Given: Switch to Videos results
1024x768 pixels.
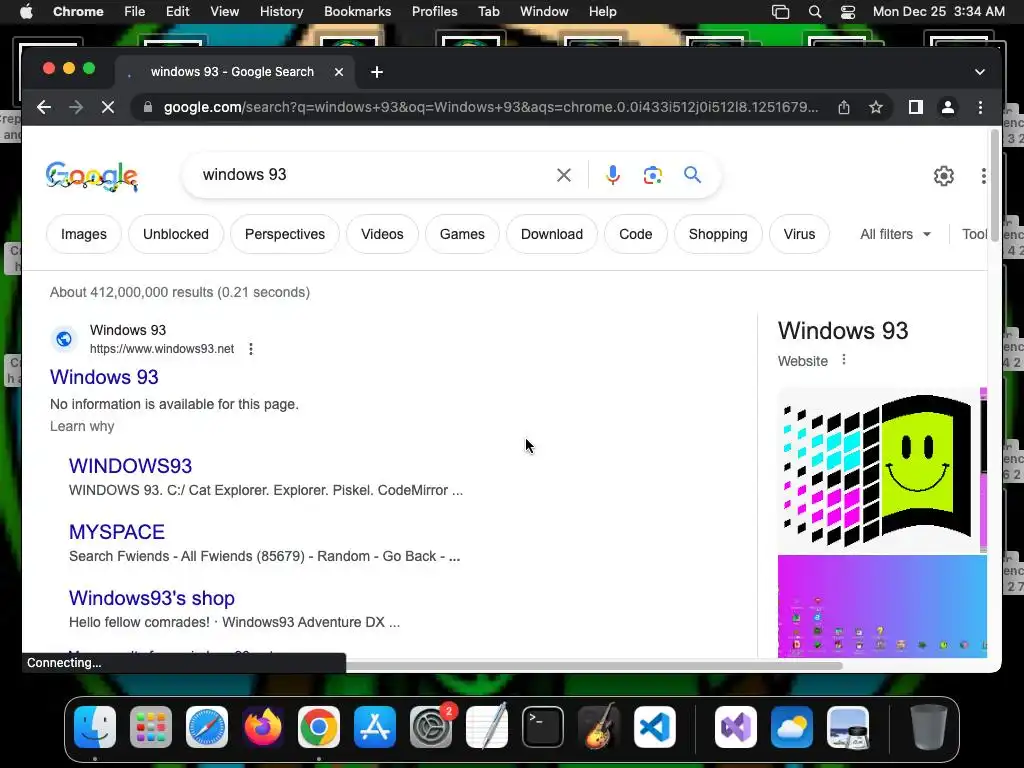Looking at the screenshot, I should click(382, 234).
